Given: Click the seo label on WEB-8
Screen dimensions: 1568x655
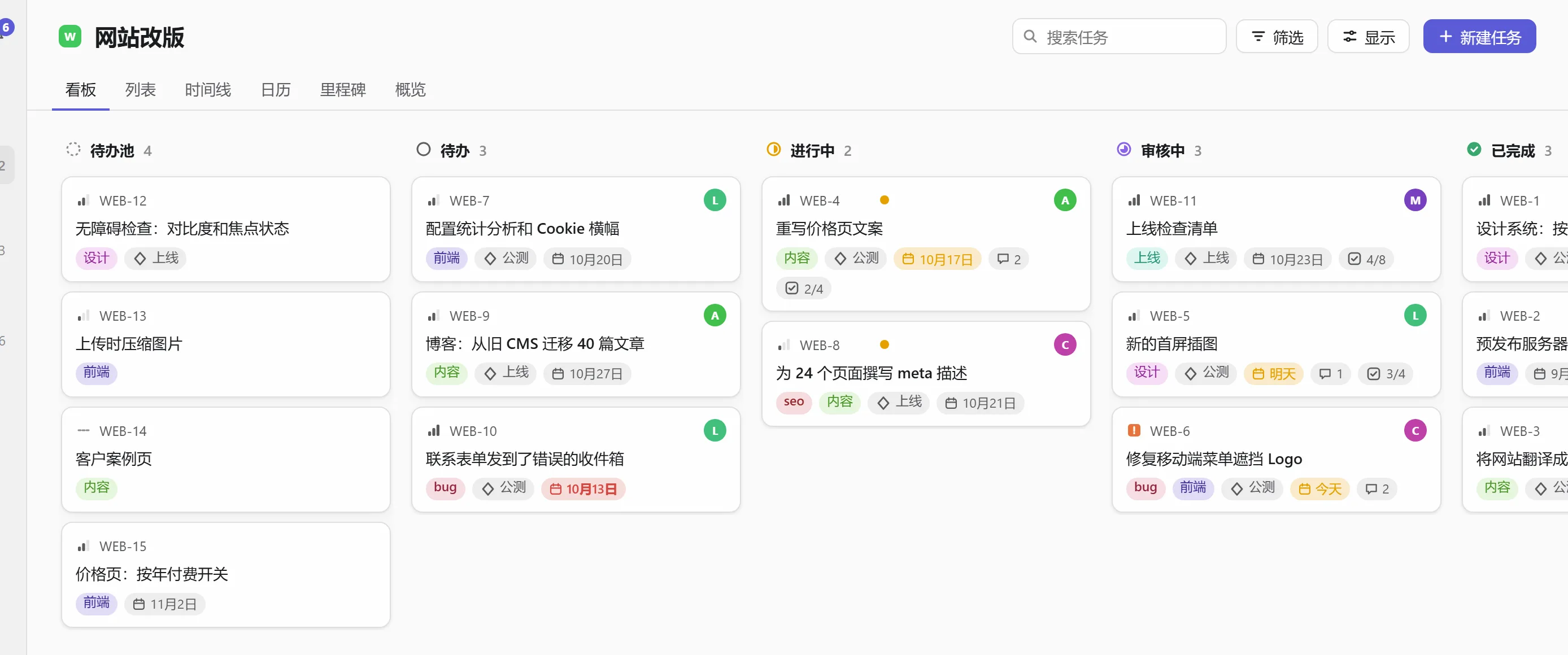Looking at the screenshot, I should [x=794, y=402].
